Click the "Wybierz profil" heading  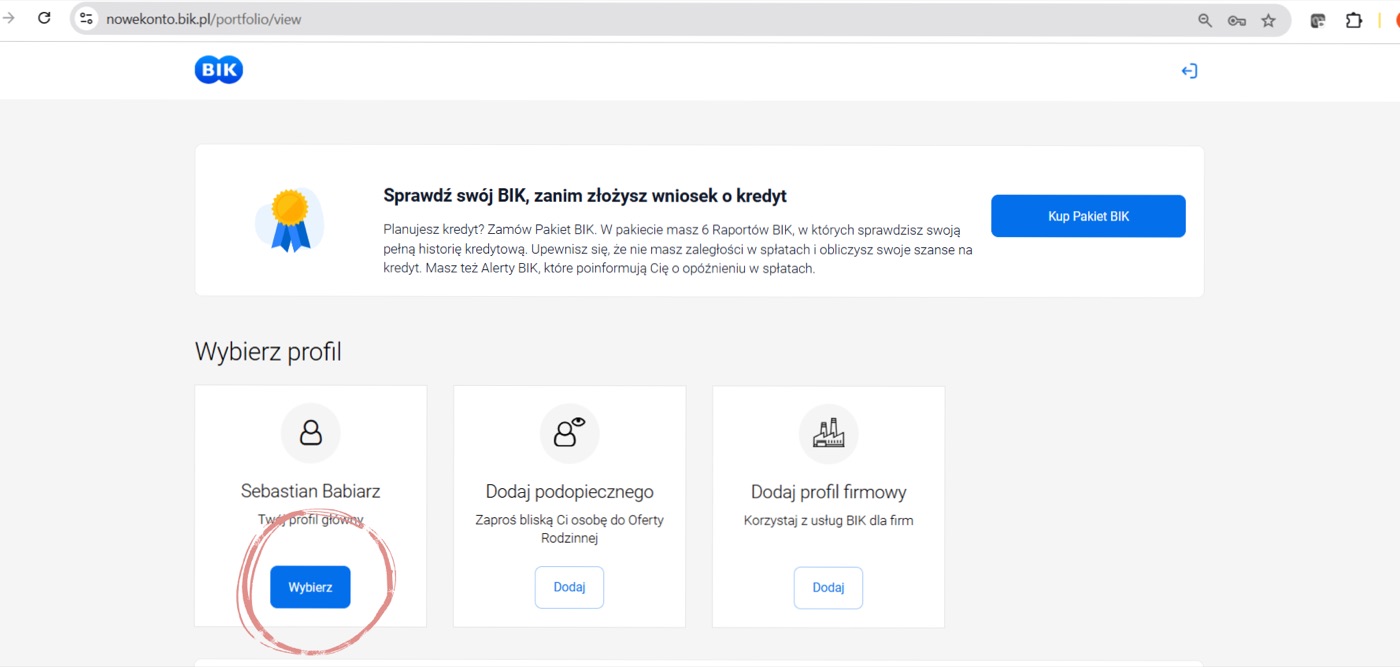pos(268,352)
